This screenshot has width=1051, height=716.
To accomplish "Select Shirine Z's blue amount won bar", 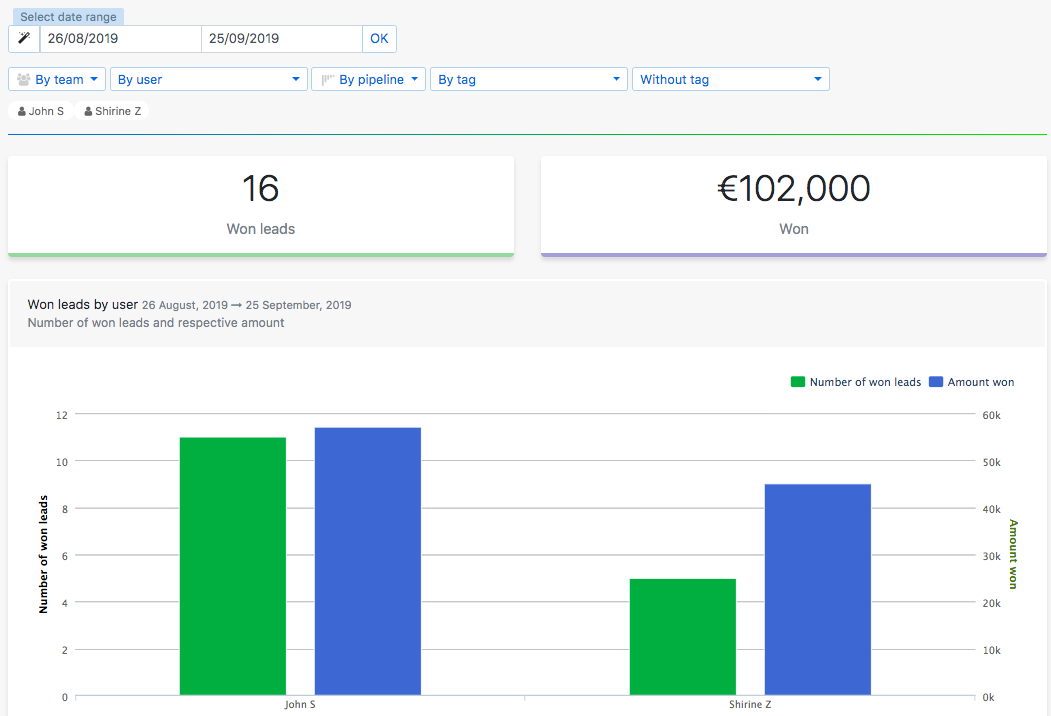I will (817, 589).
